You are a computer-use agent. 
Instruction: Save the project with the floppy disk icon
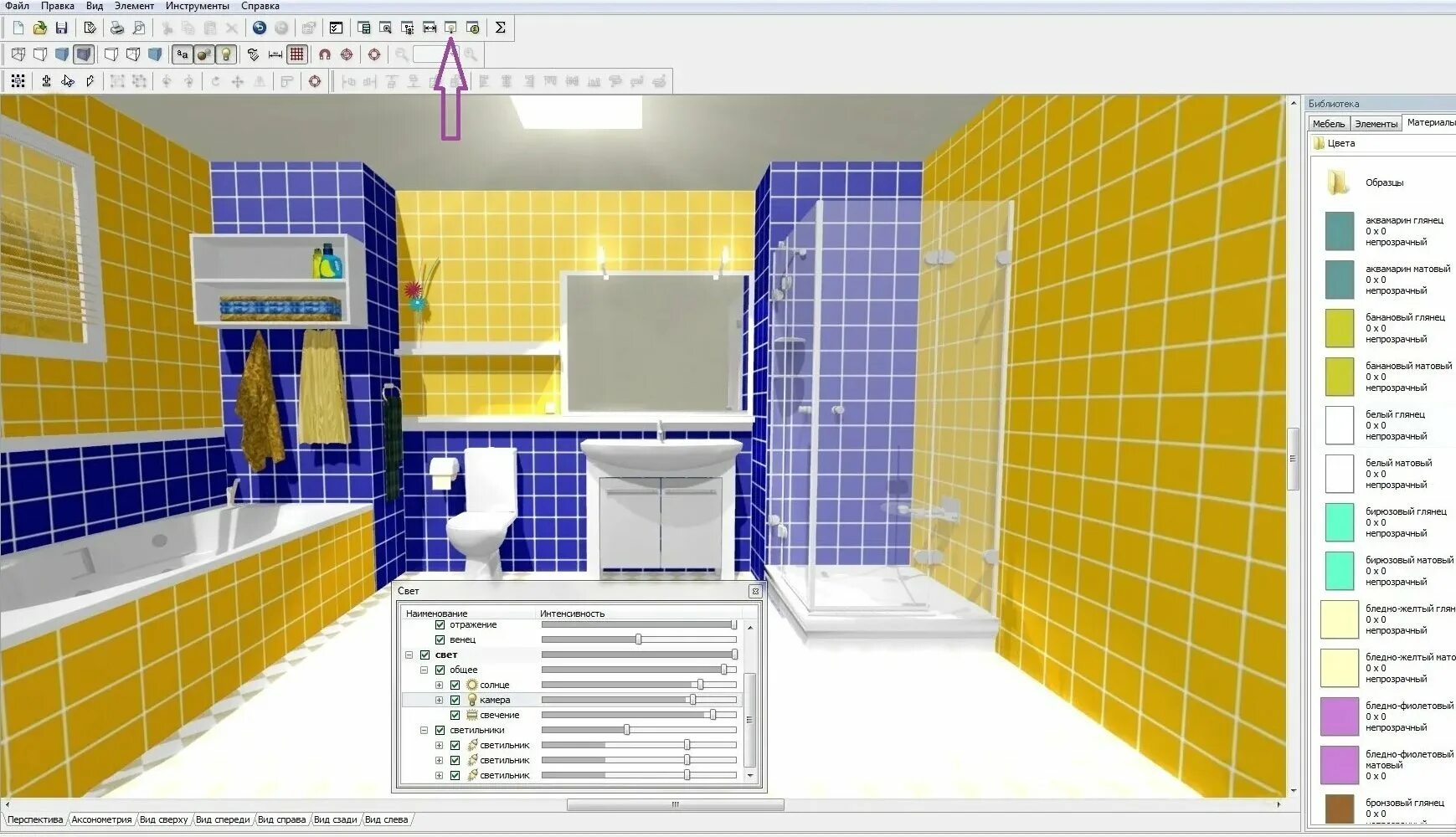click(x=61, y=28)
